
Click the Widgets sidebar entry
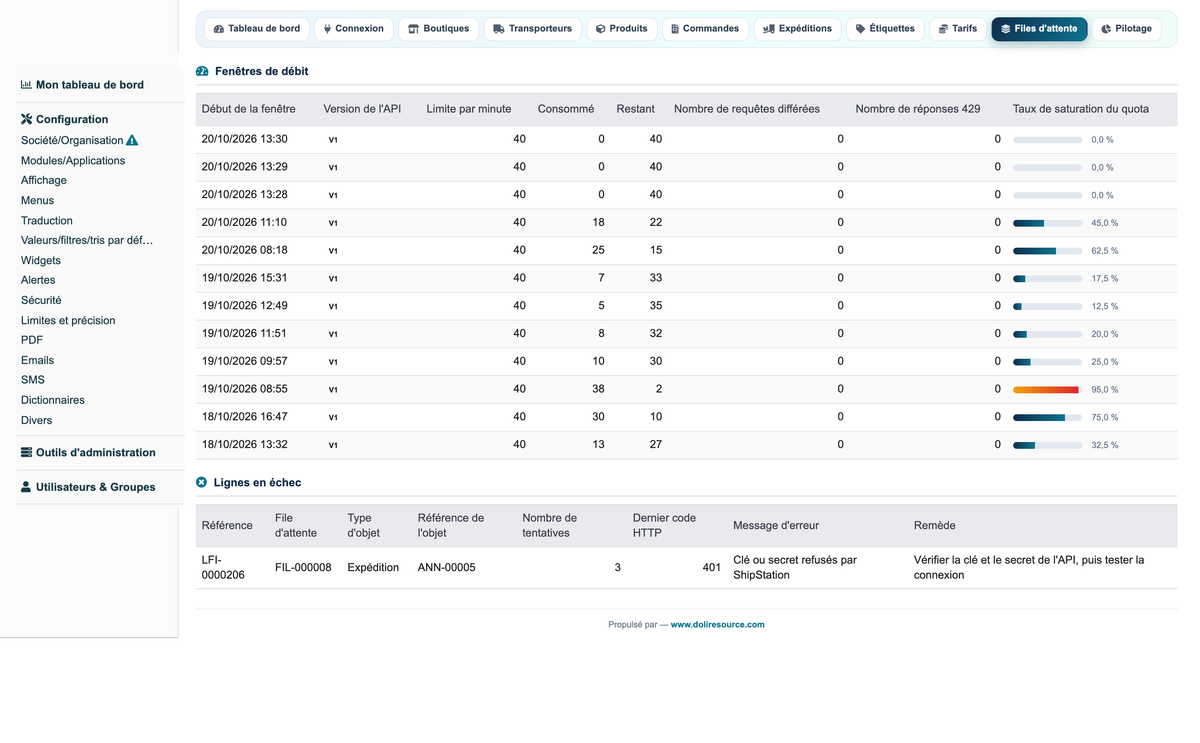pos(41,260)
